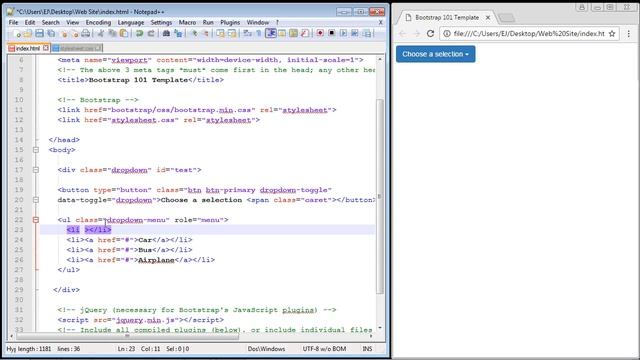The height and width of the screenshot is (360, 640).
Task: Click the Zoom Out toolbar icon
Action: (x=205, y=34)
